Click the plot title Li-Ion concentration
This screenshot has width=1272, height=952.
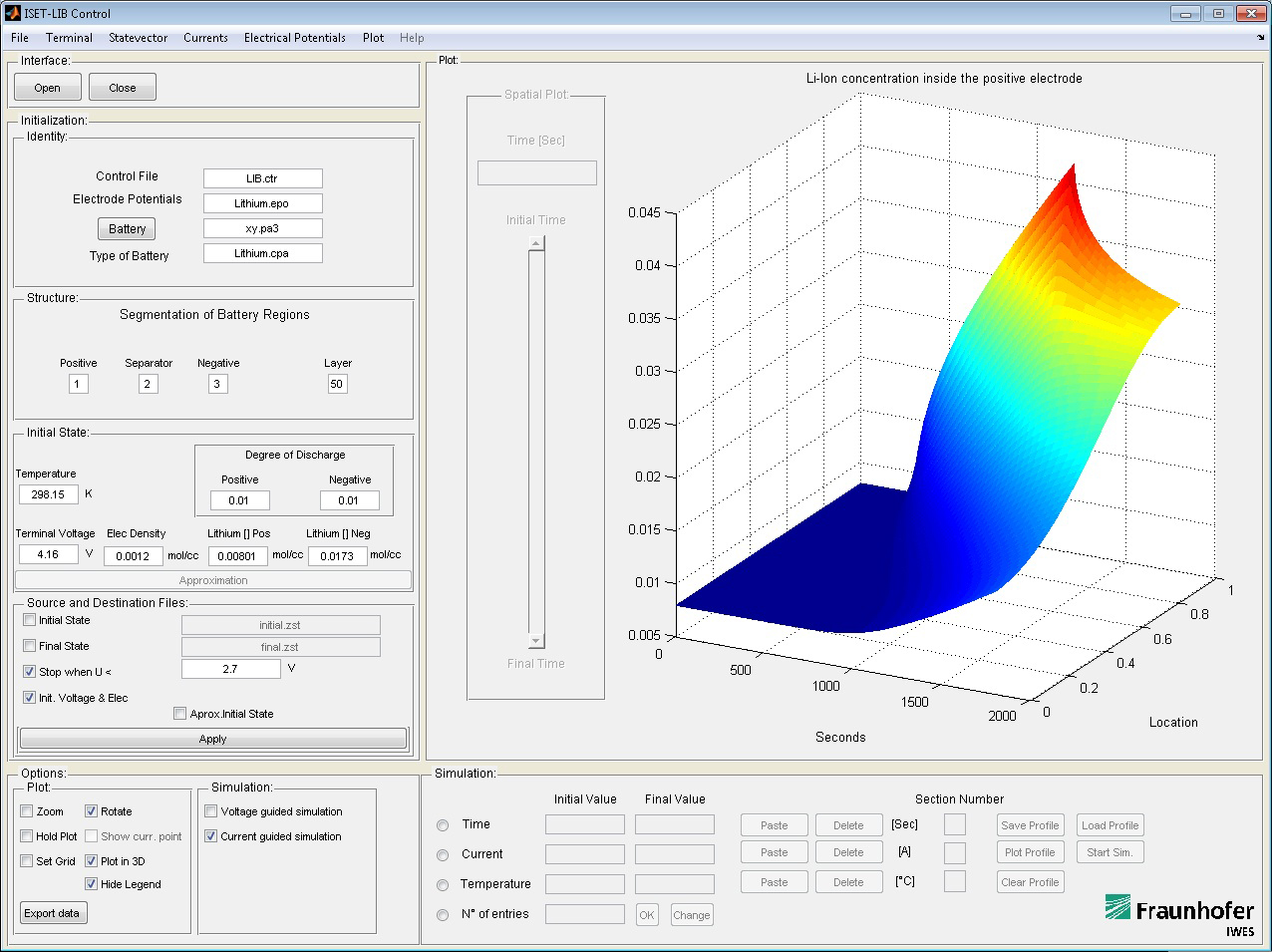tap(944, 78)
